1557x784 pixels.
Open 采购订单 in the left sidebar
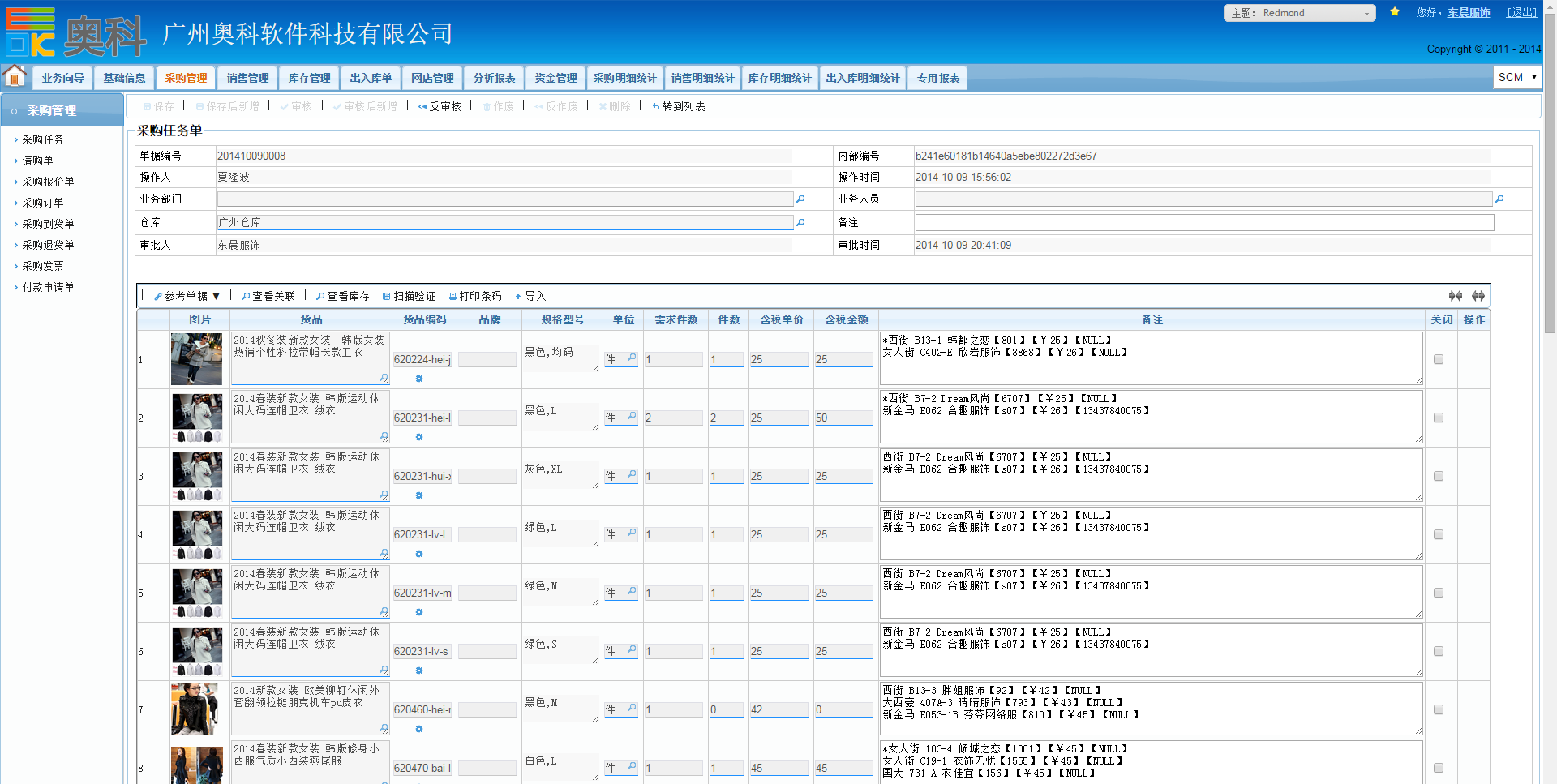[43, 203]
